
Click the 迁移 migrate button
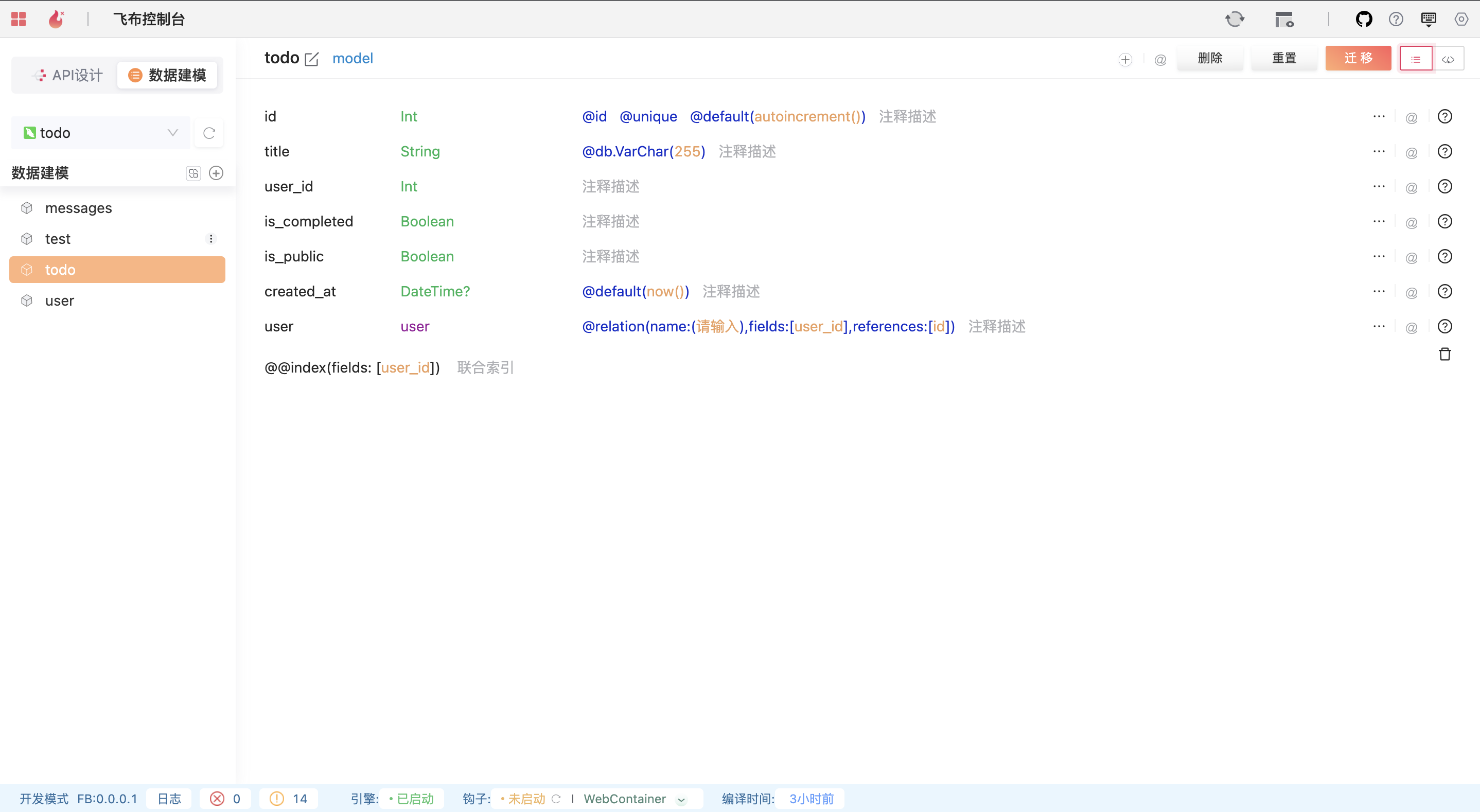click(1358, 58)
